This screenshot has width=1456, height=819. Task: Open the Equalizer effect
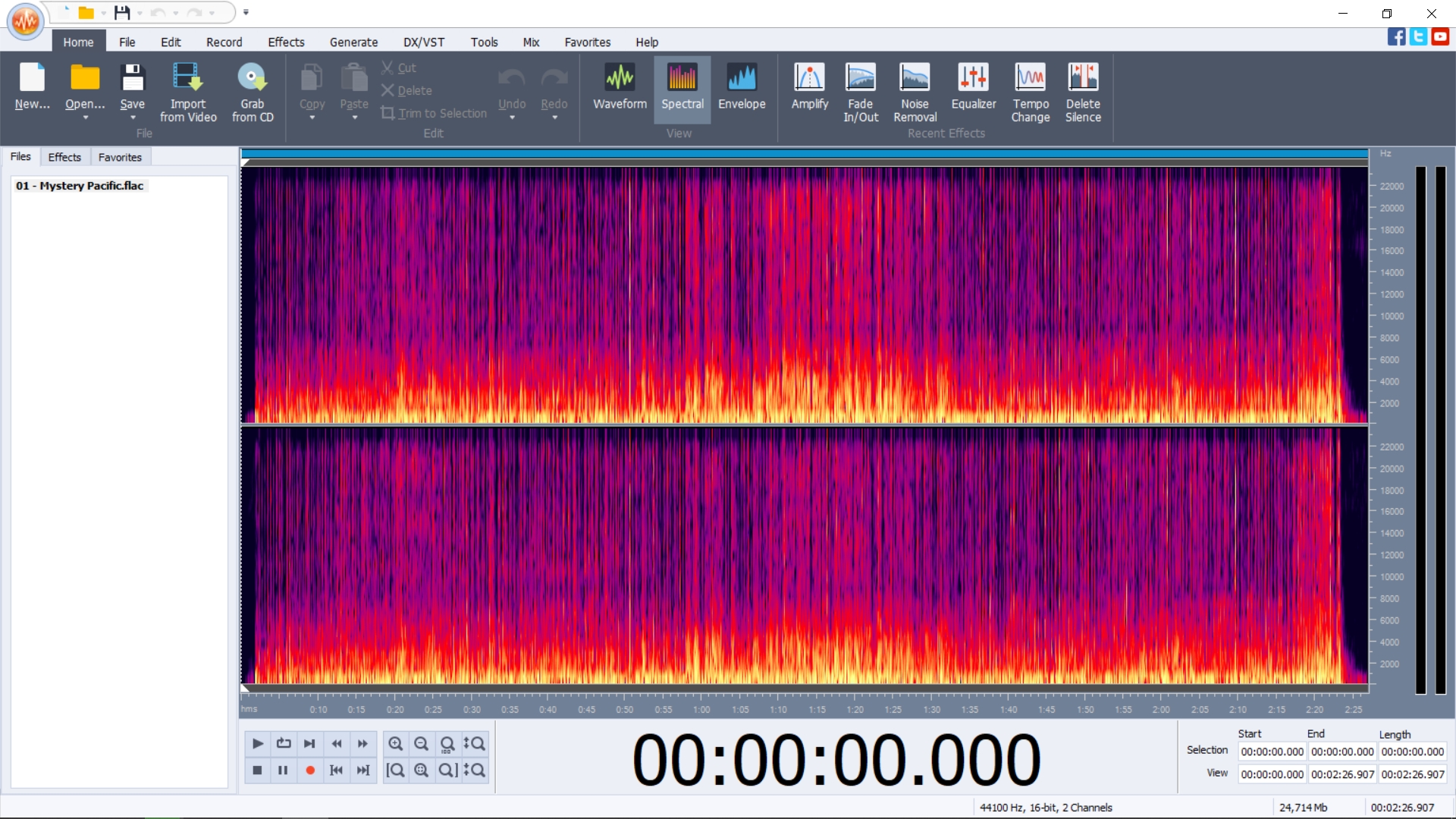[974, 87]
